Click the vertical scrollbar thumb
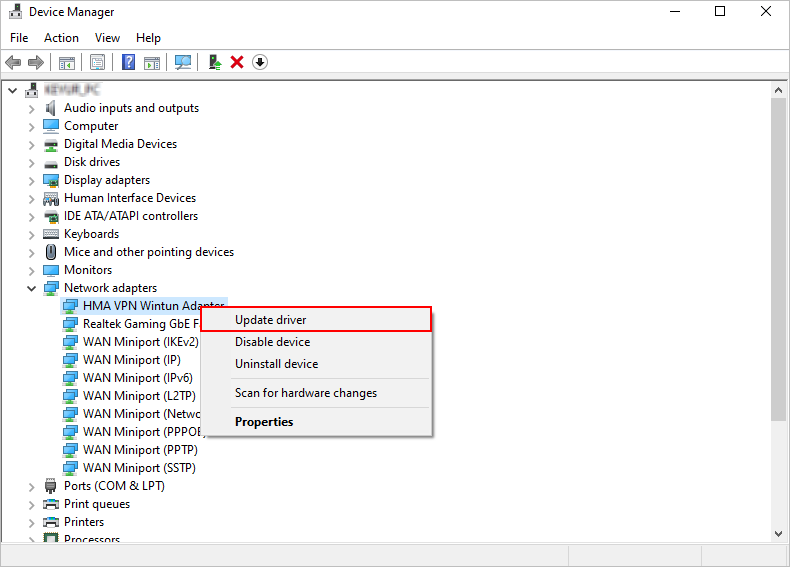The width and height of the screenshot is (790, 567). [x=778, y=259]
